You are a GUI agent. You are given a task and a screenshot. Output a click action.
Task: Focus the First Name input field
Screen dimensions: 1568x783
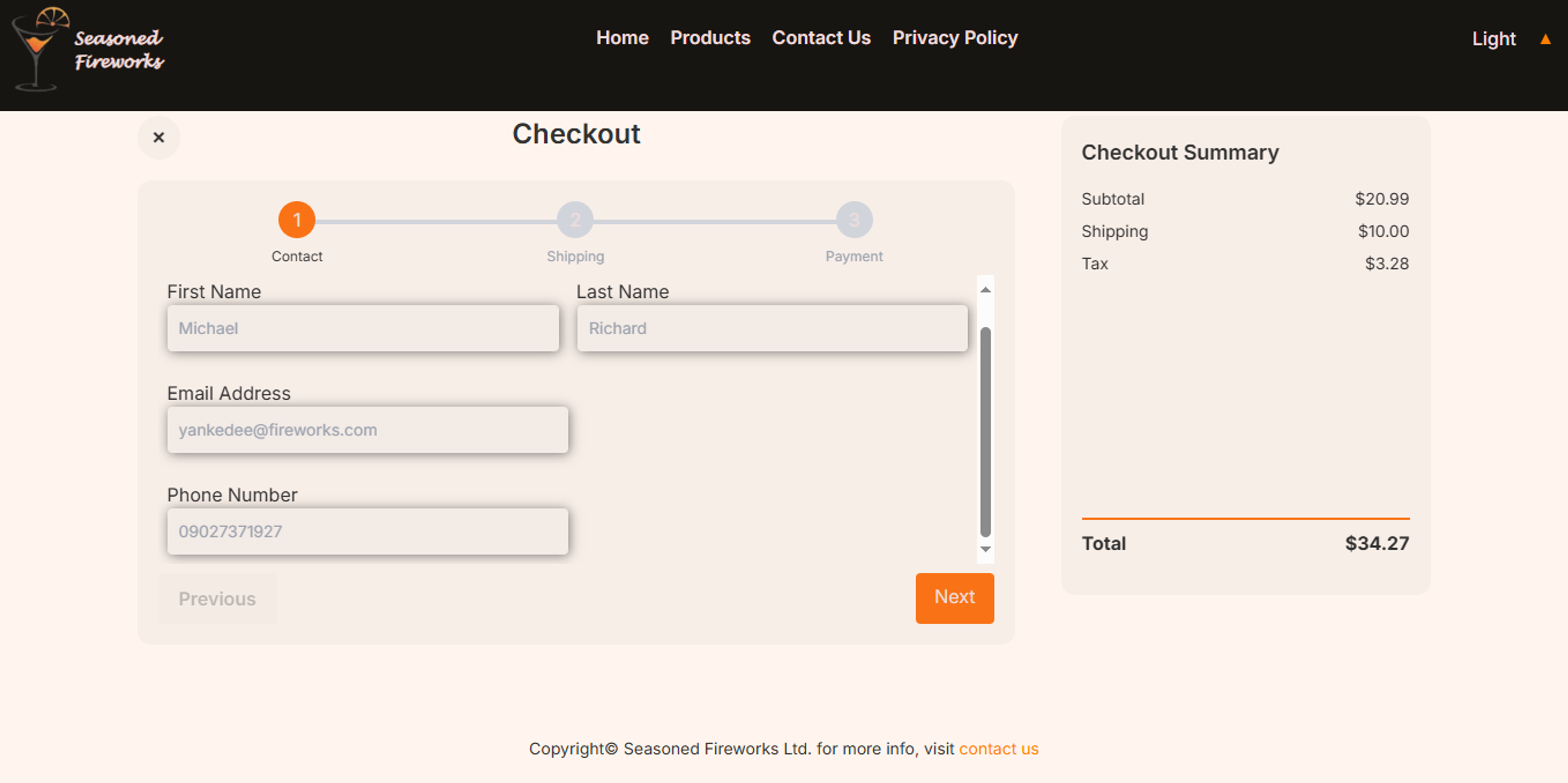pos(363,328)
